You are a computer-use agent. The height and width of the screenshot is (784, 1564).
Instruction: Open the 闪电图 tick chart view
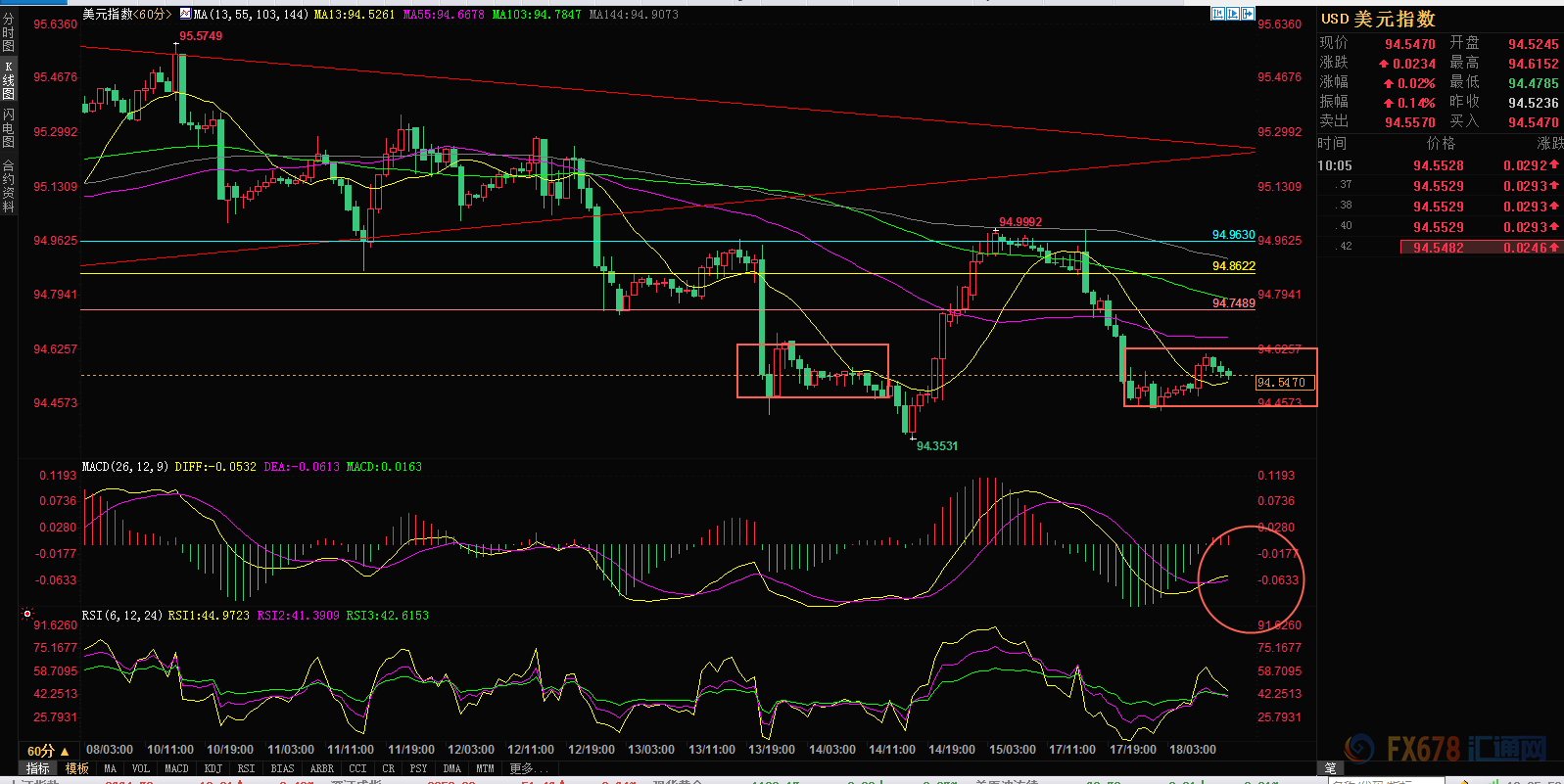[x=9, y=128]
